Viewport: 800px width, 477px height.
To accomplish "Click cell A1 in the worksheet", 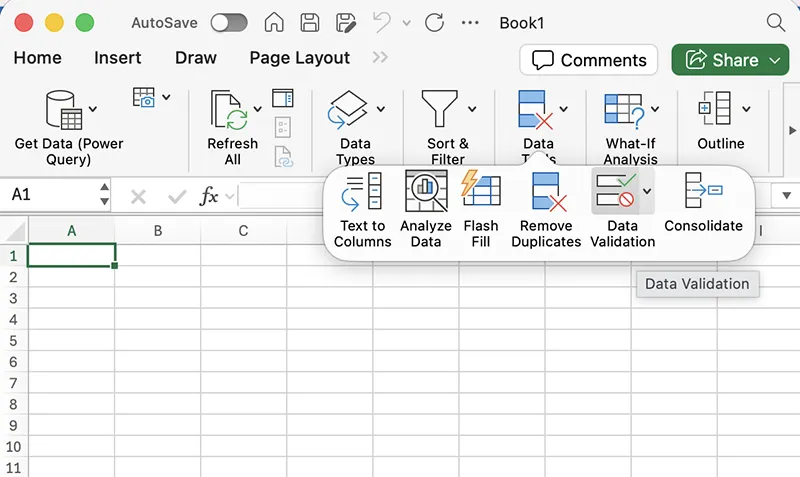I will click(71, 255).
